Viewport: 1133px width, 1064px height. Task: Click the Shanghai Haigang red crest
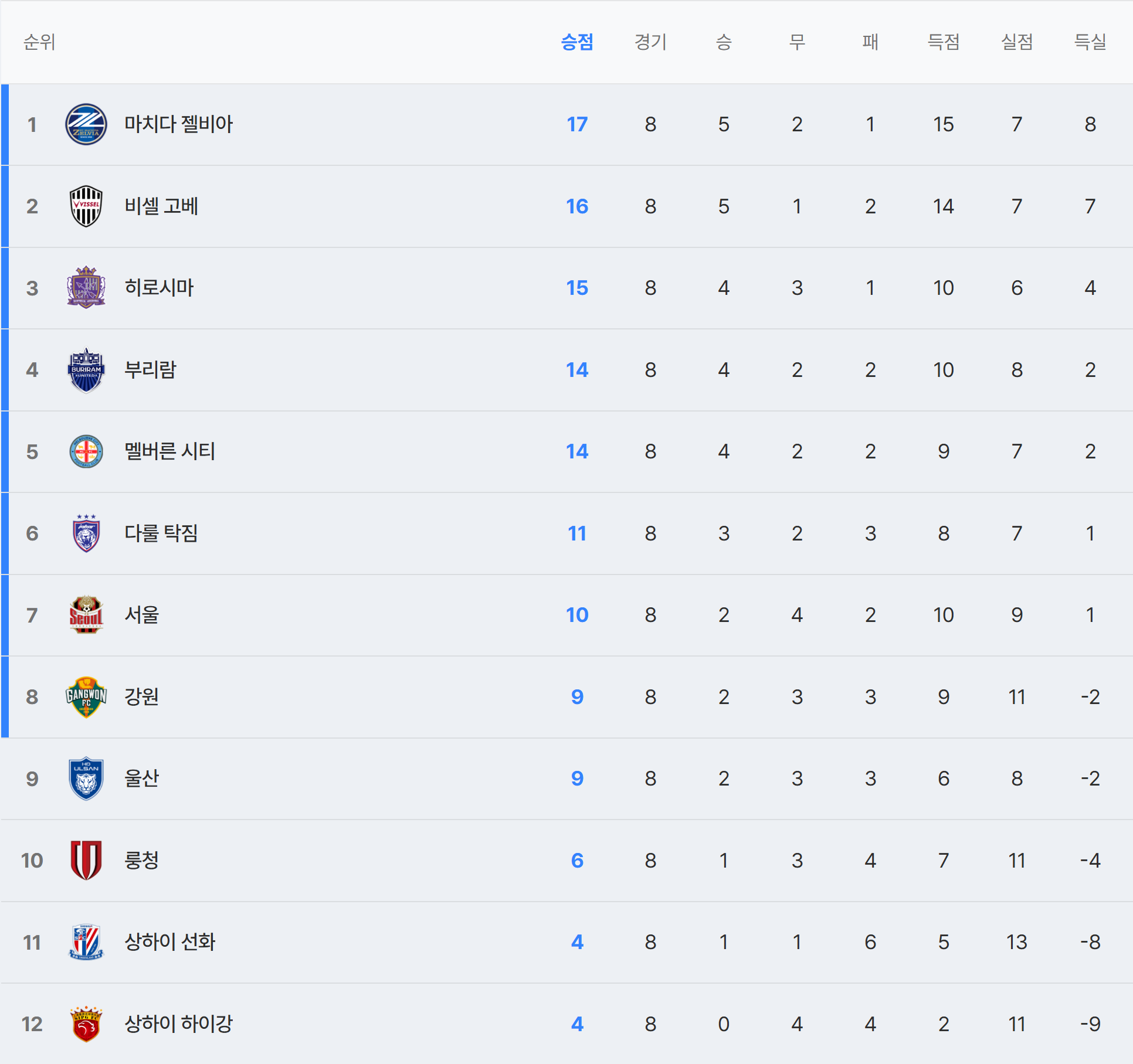point(86,1024)
